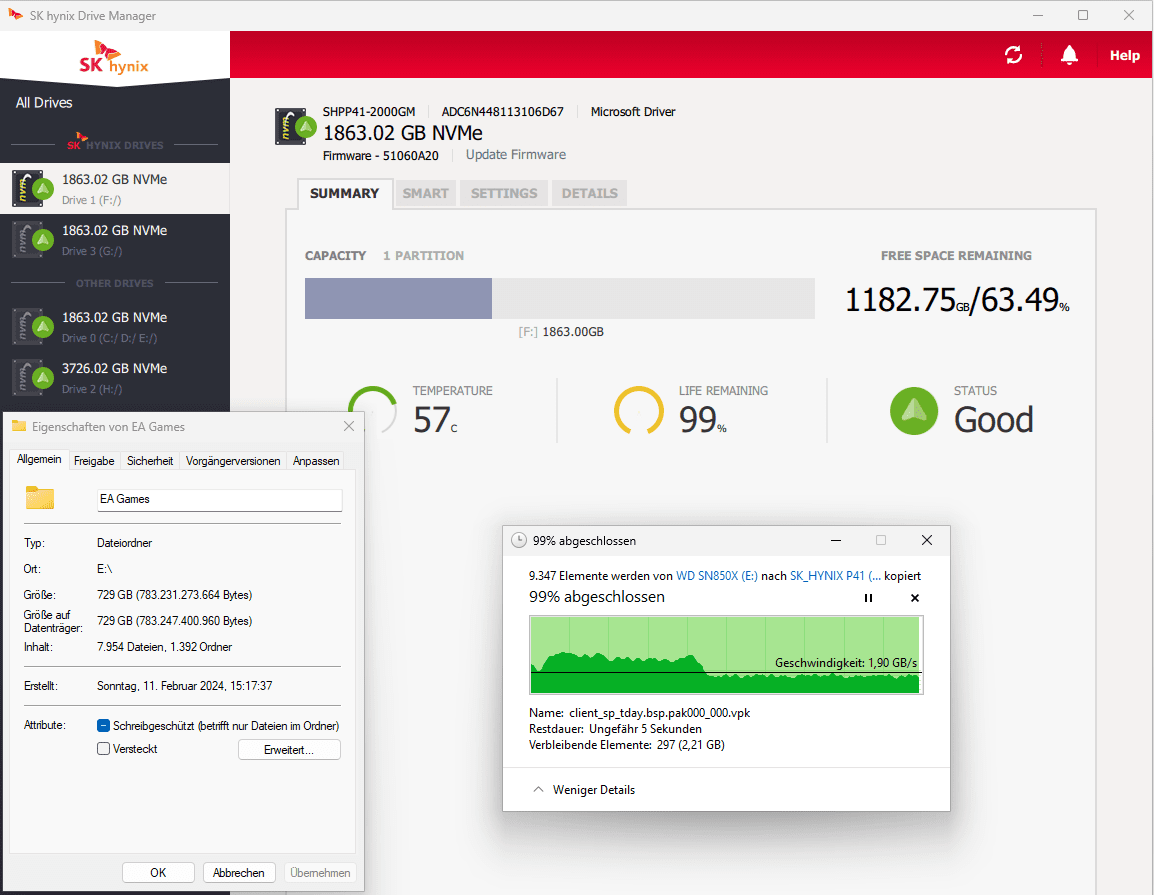Screen dimensions: 1154x895
Task: Click the life remaining gauge ring
Action: click(639, 411)
